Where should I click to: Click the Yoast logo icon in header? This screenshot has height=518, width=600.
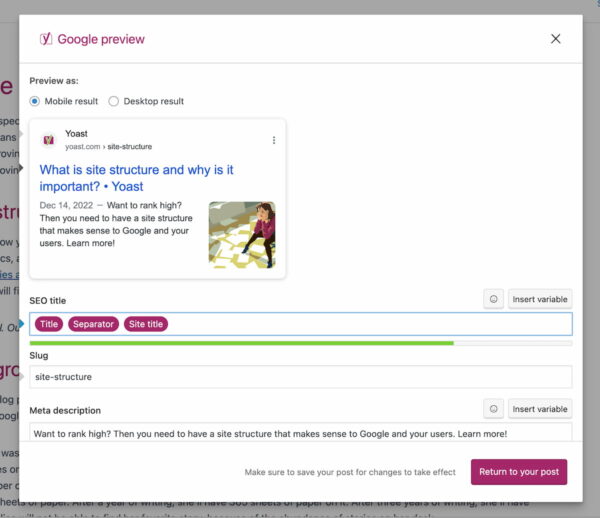click(46, 39)
